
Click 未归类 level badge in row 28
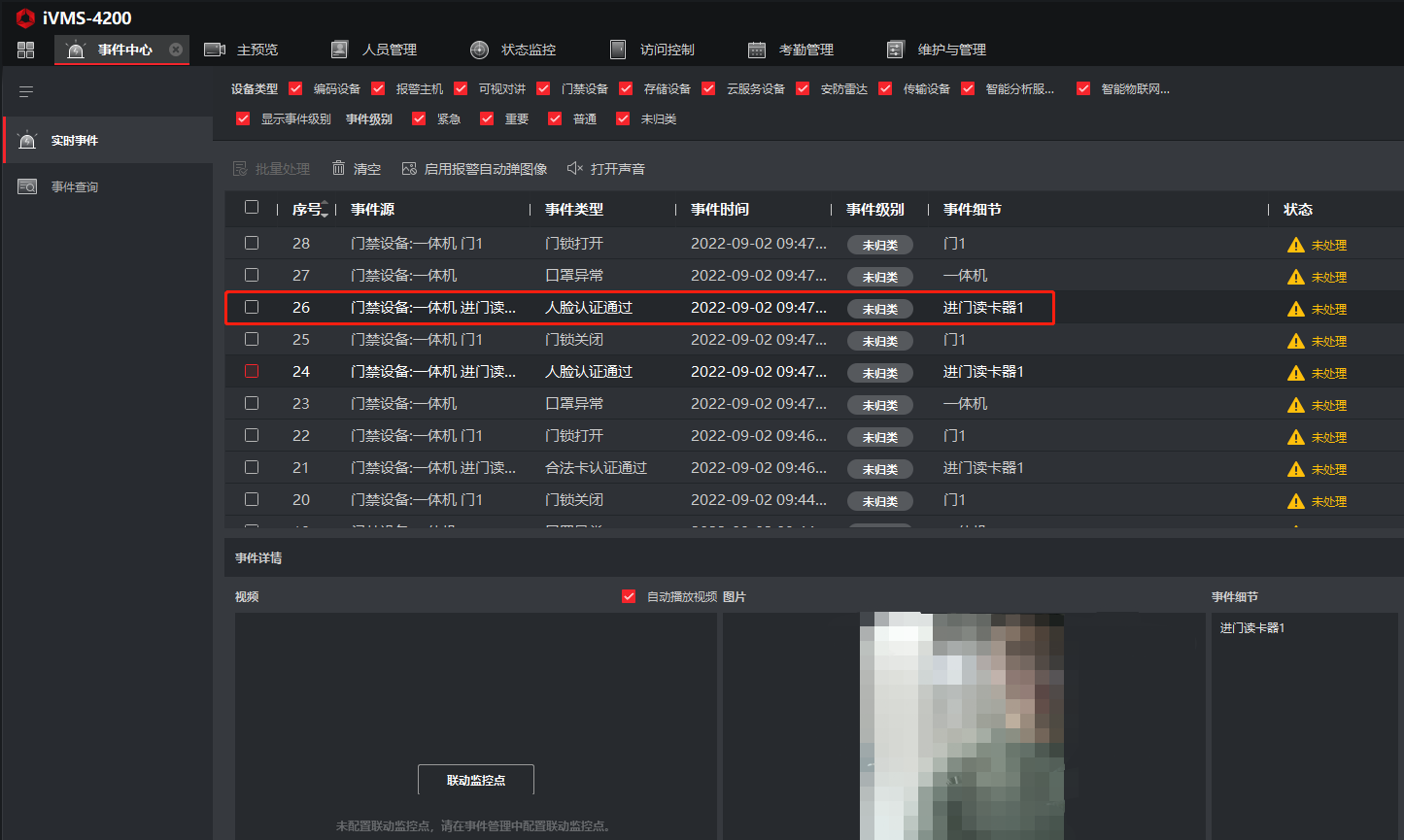(x=880, y=245)
